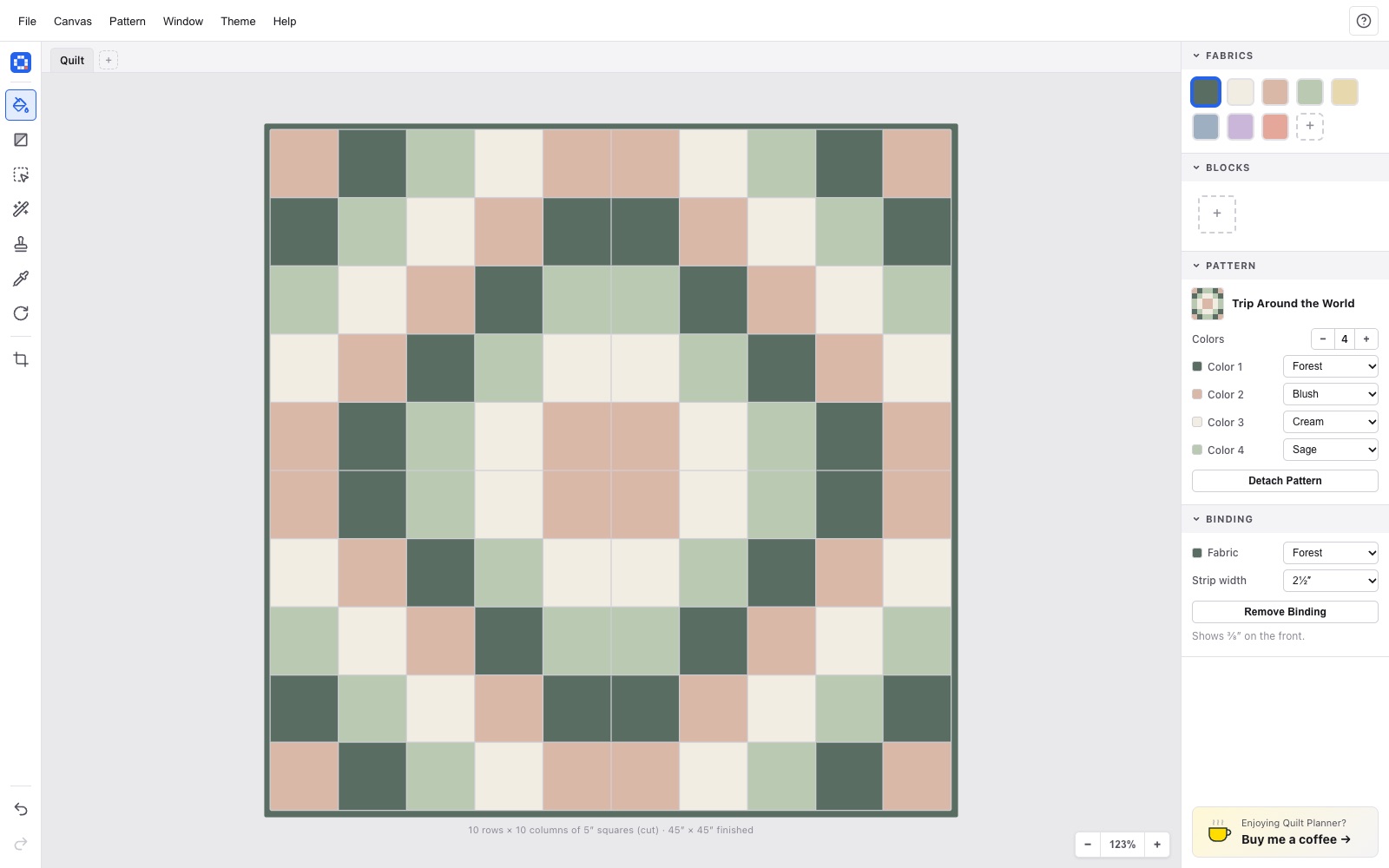Switch to the Quilt tab

pos(72,60)
